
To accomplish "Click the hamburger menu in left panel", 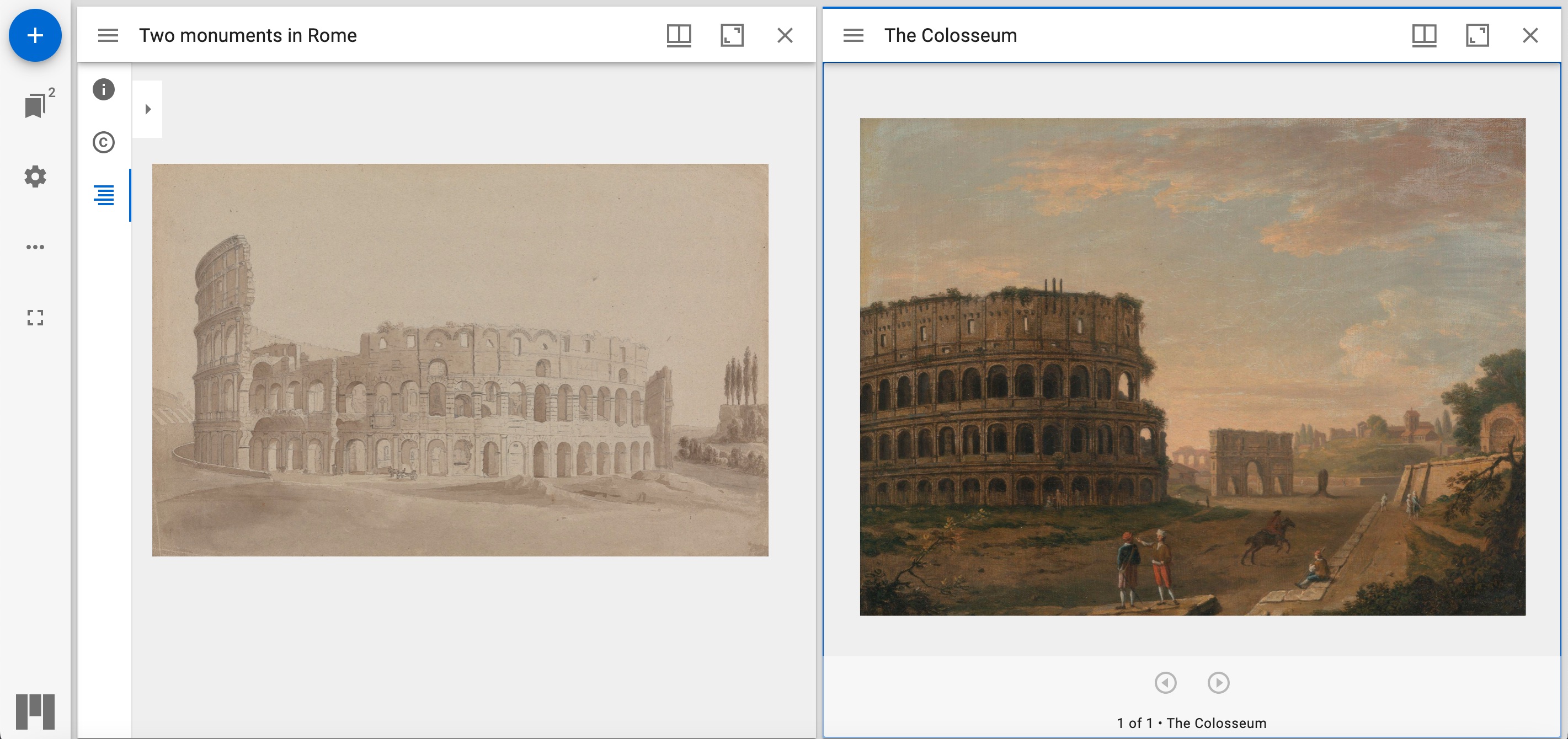I will pyautogui.click(x=108, y=35).
